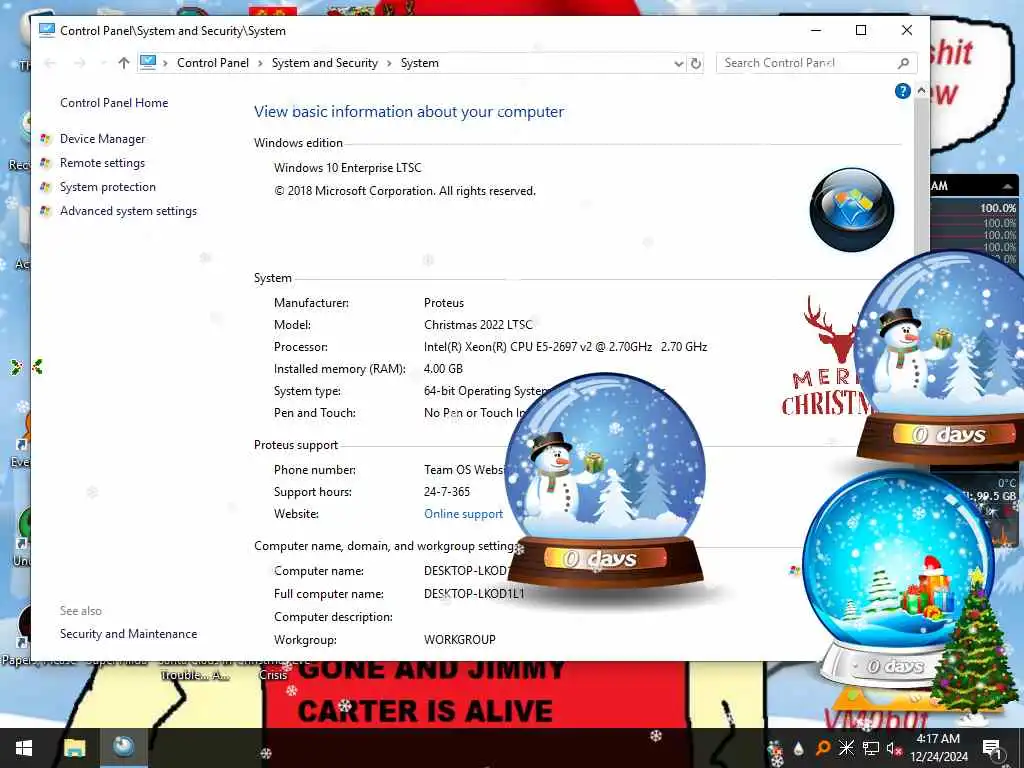Click the snowflake ornaments tray icon
Screen dimensions: 1024x768
point(776,750)
